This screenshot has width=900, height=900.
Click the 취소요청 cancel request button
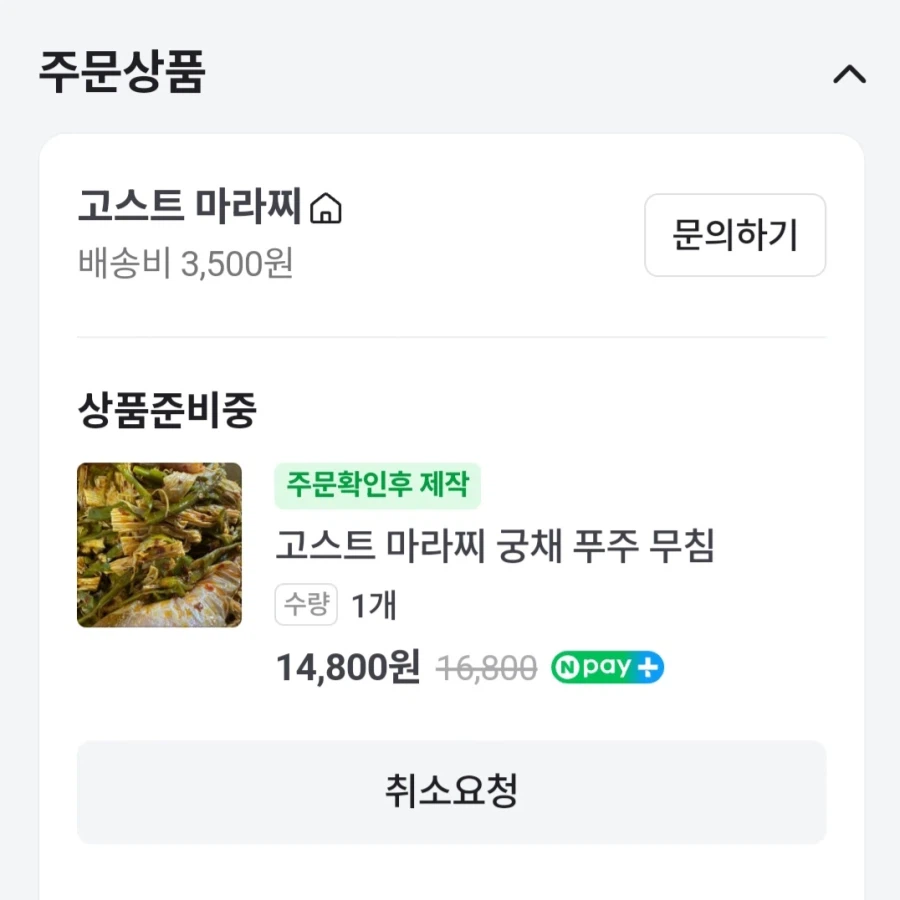click(x=450, y=792)
